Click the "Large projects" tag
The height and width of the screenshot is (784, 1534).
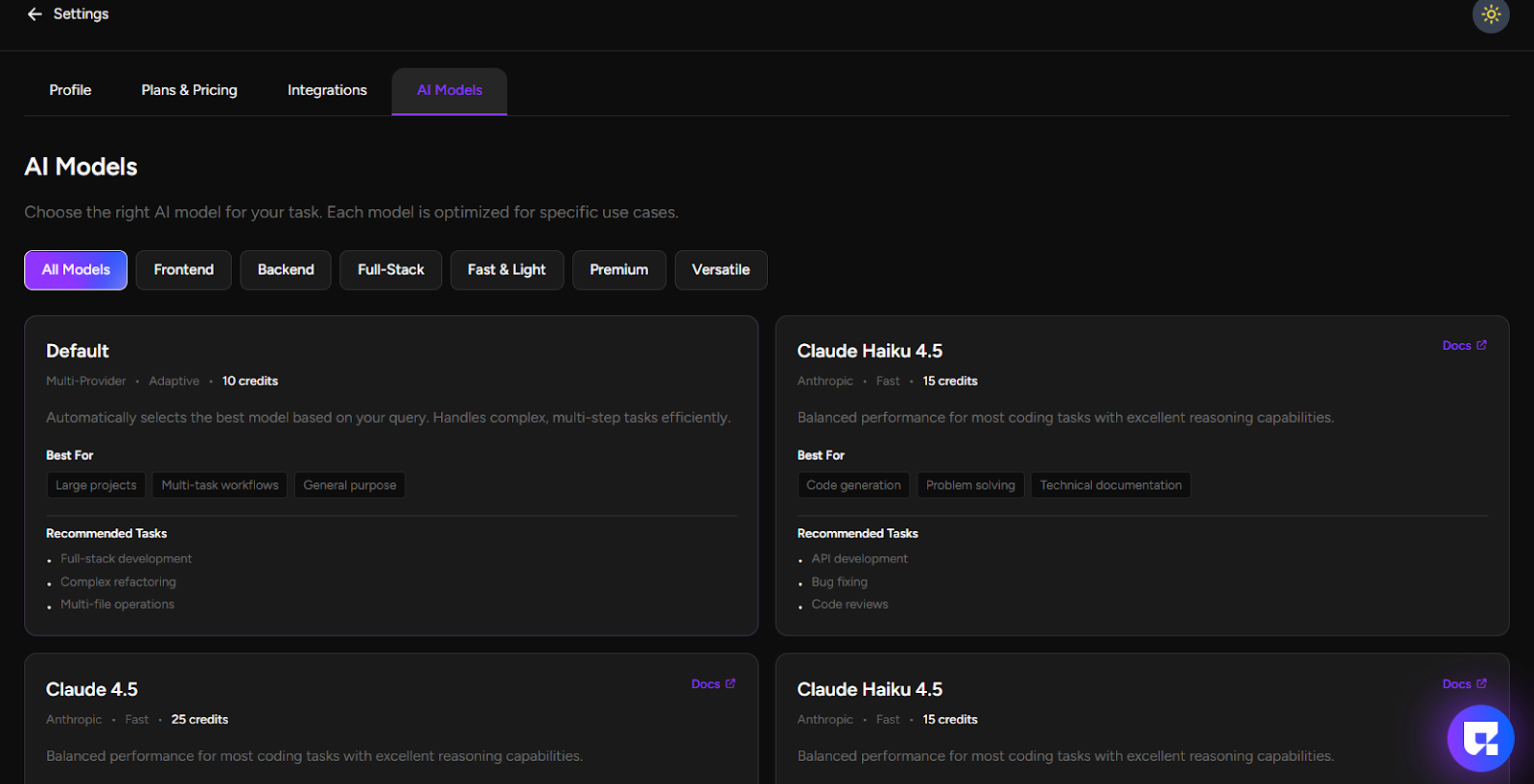(96, 485)
